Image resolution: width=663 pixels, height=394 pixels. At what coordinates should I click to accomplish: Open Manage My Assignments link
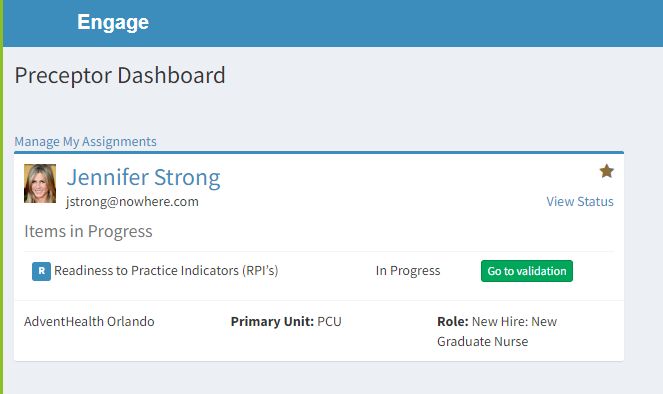point(85,141)
